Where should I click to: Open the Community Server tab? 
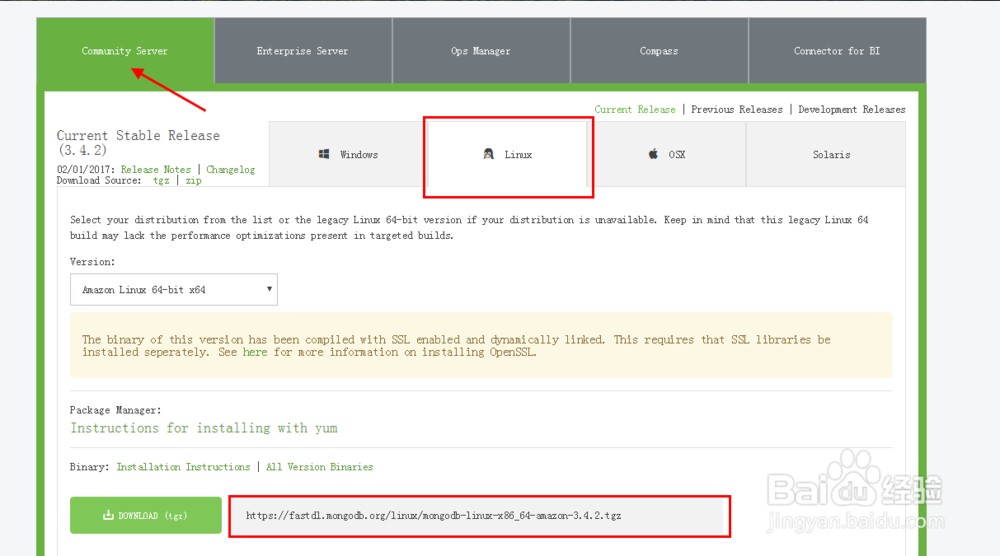coord(125,51)
